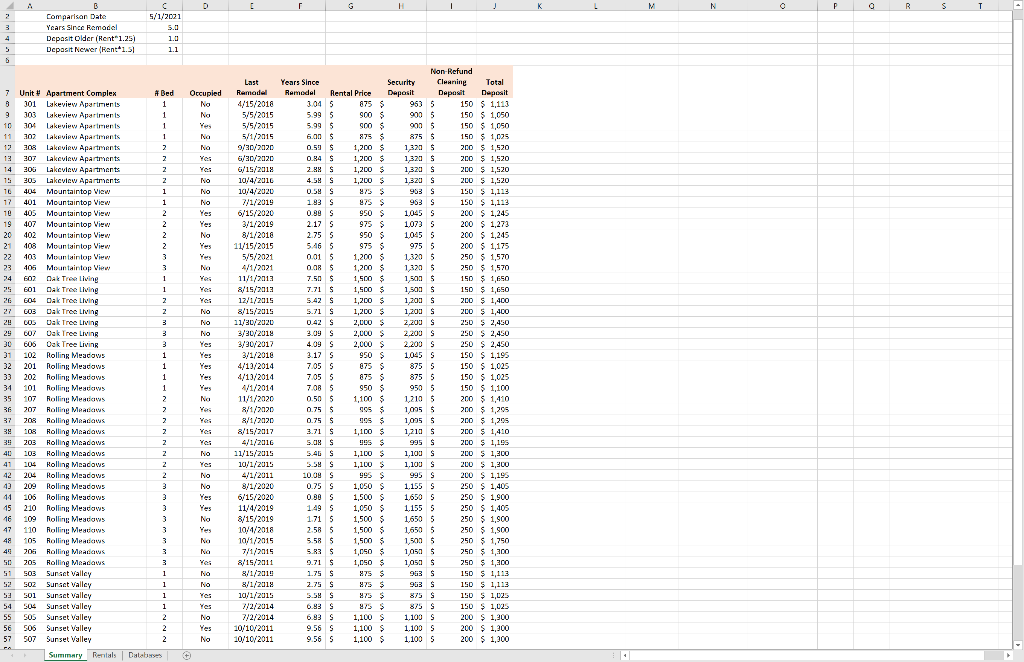Select the 'Deposit Newer (Rent*1.5)' cell

coord(95,50)
